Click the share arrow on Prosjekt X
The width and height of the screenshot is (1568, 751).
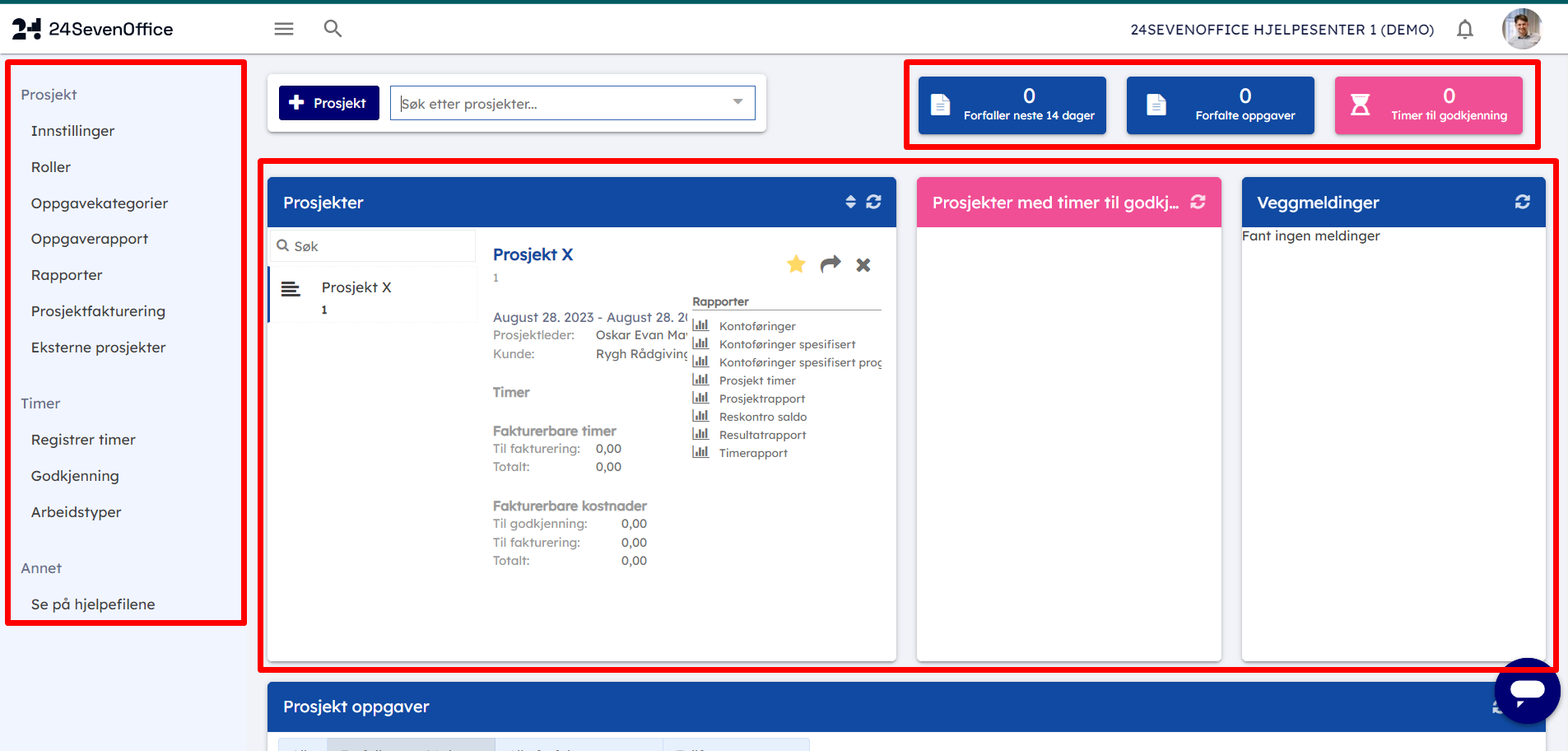(x=831, y=264)
